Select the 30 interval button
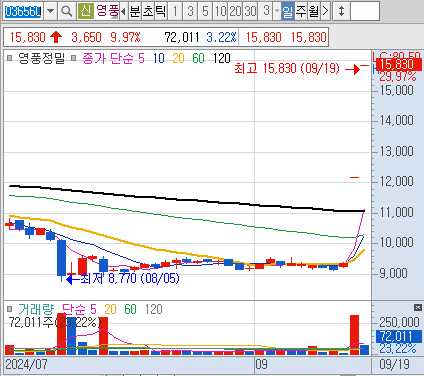This screenshot has width=424, height=376. (x=250, y=12)
